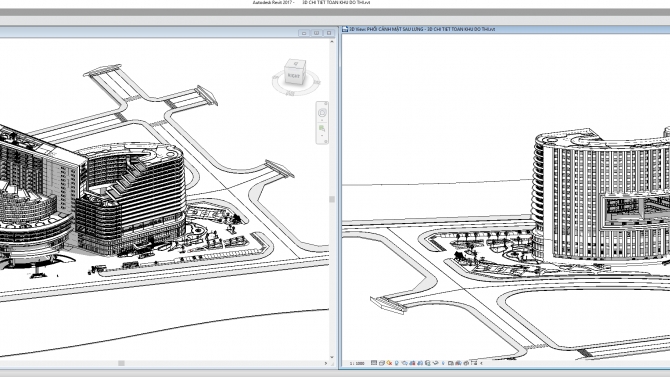Expand the Steering Wheels dropdown arrow
This screenshot has width=670, height=377.
click(x=322, y=120)
